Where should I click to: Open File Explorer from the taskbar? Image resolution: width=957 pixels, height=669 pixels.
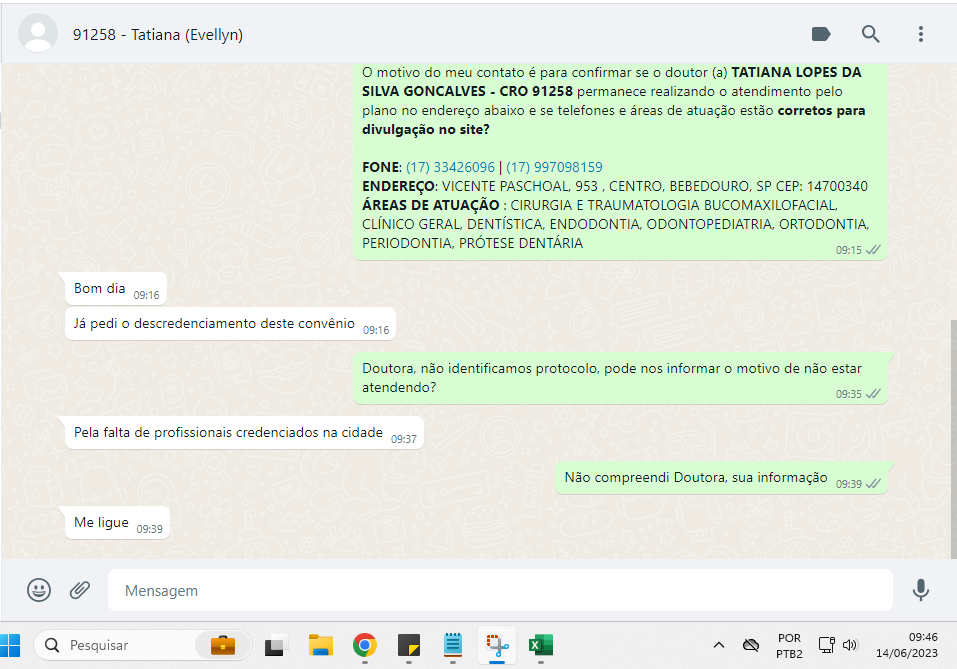[320, 645]
